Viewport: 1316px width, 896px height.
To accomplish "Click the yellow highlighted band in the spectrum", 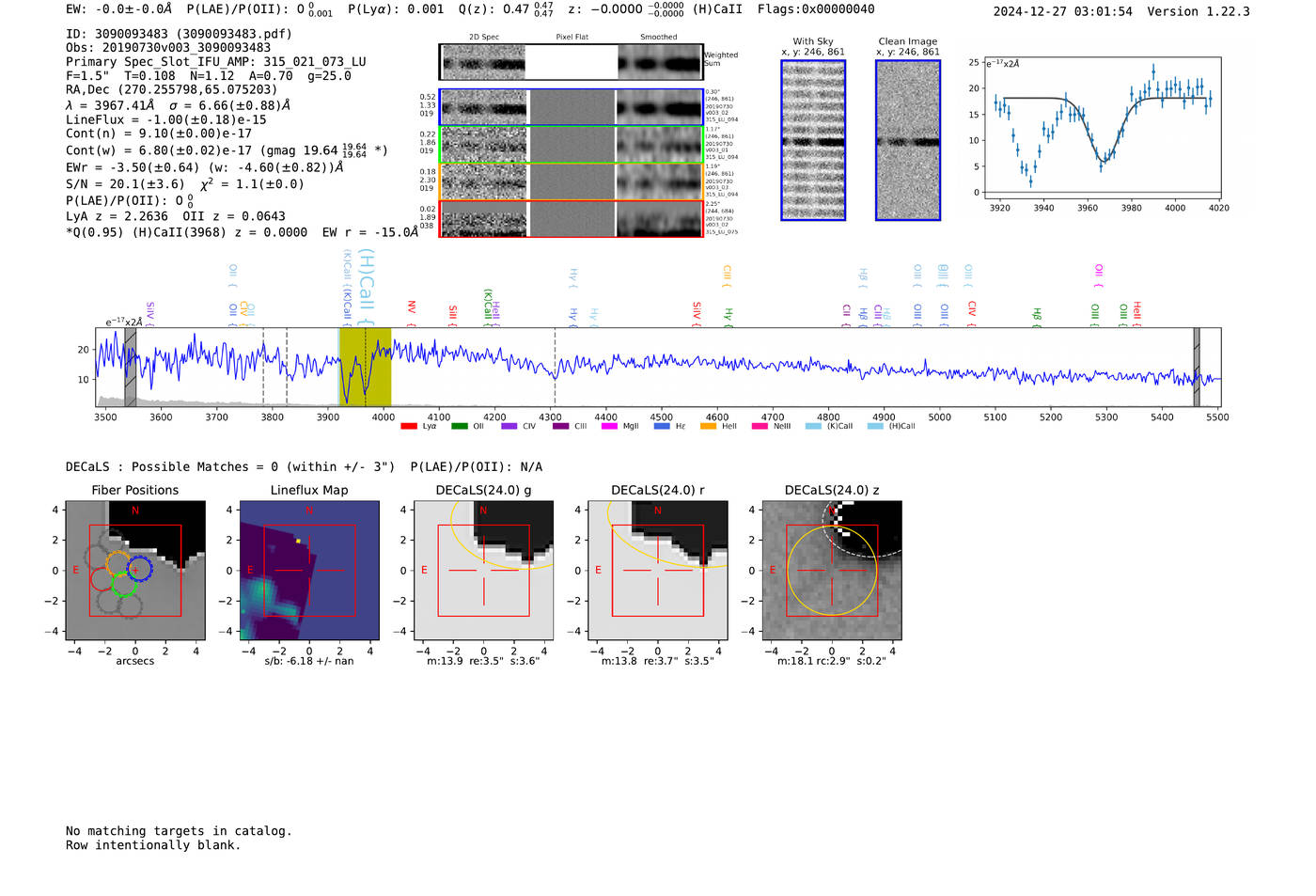I will [x=366, y=367].
